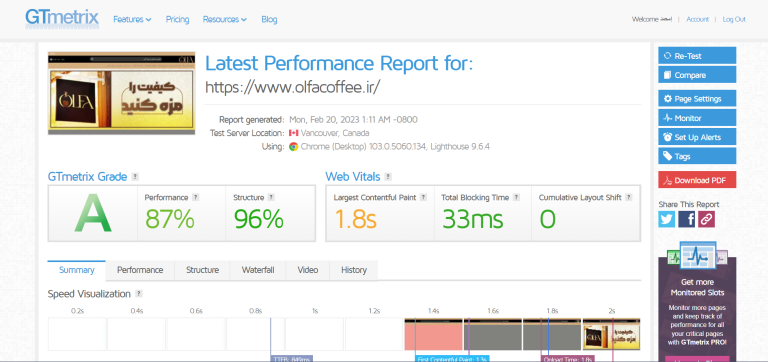Image resolution: width=768 pixels, height=362 pixels.
Task: Click the olfacoffee site screenshot thumbnail
Action: tap(121, 93)
